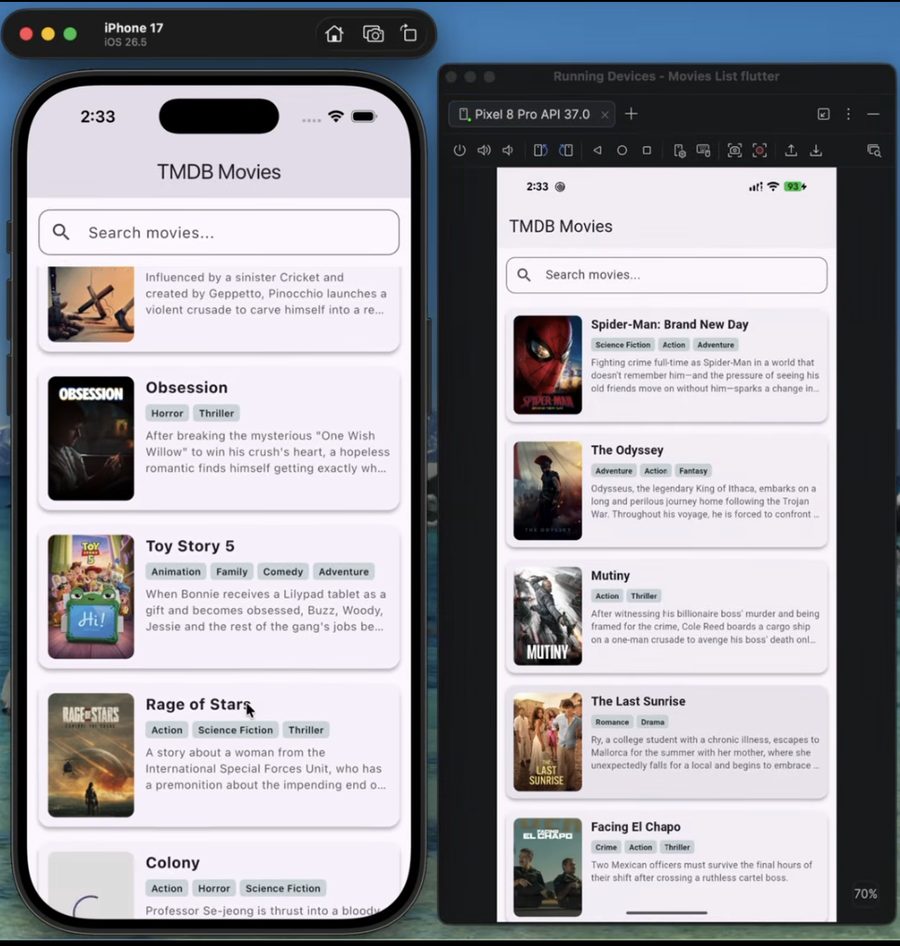The image size is (900, 946).
Task: Toggle hardware input keyboard-mouse icon
Action: (x=703, y=150)
